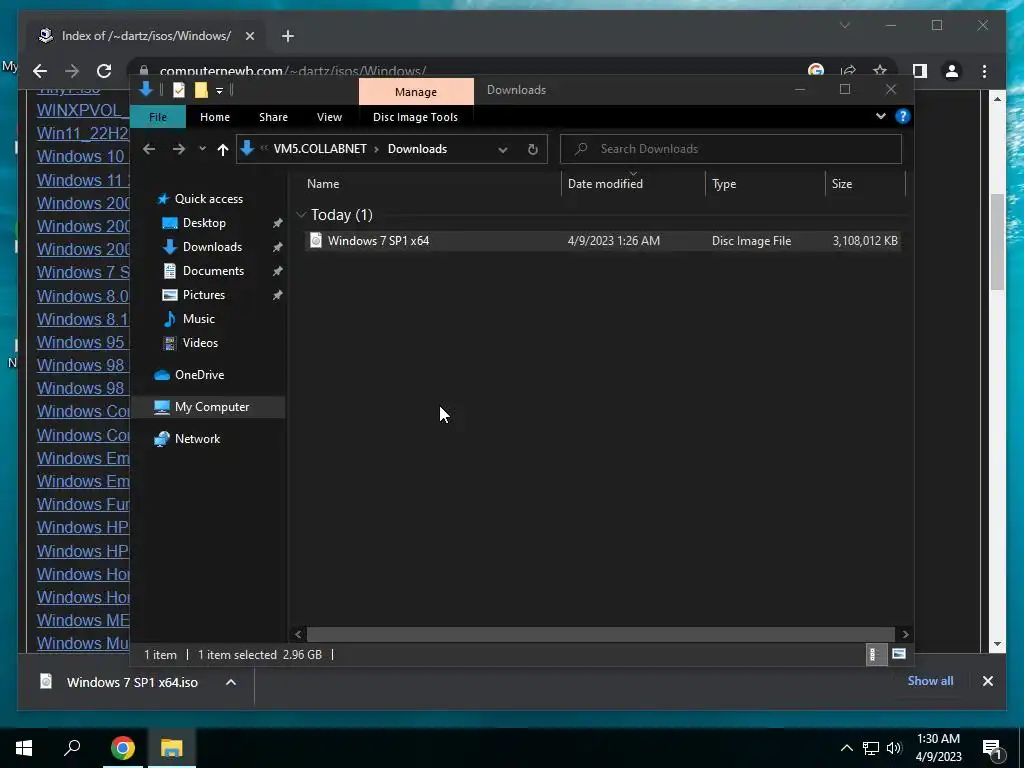The height and width of the screenshot is (768, 1024).
Task: Click horizontal scrollbar in file list
Action: pos(600,634)
